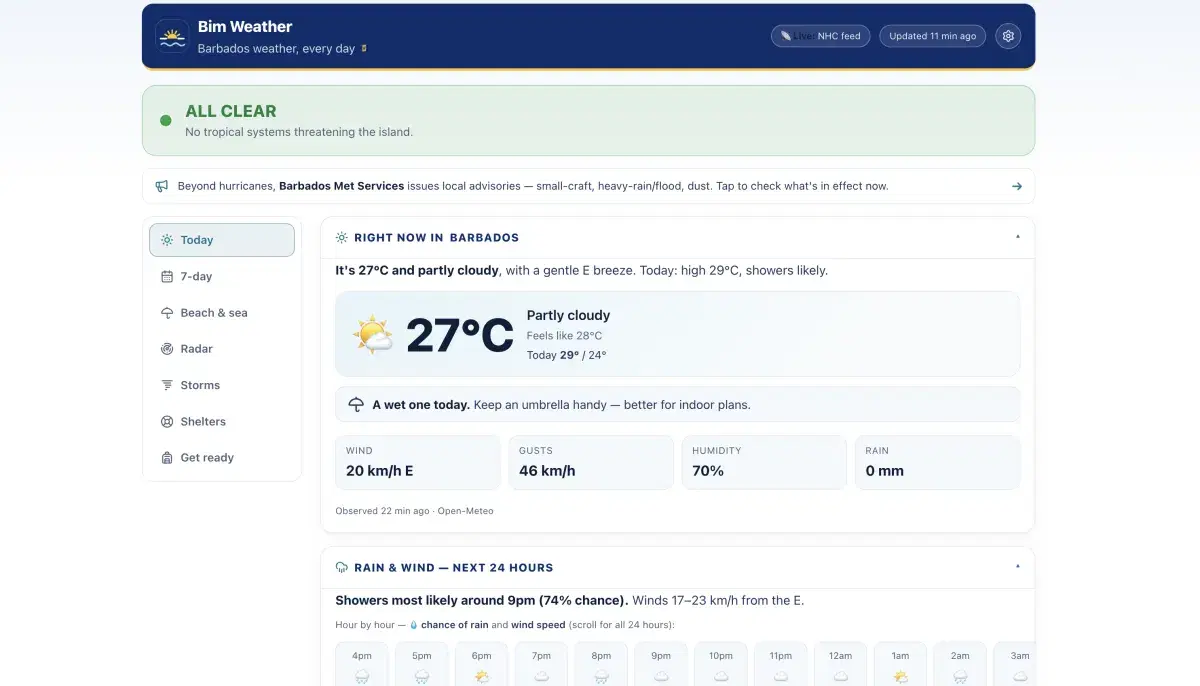Open the Storms tab
The image size is (1200, 686).
(222, 385)
